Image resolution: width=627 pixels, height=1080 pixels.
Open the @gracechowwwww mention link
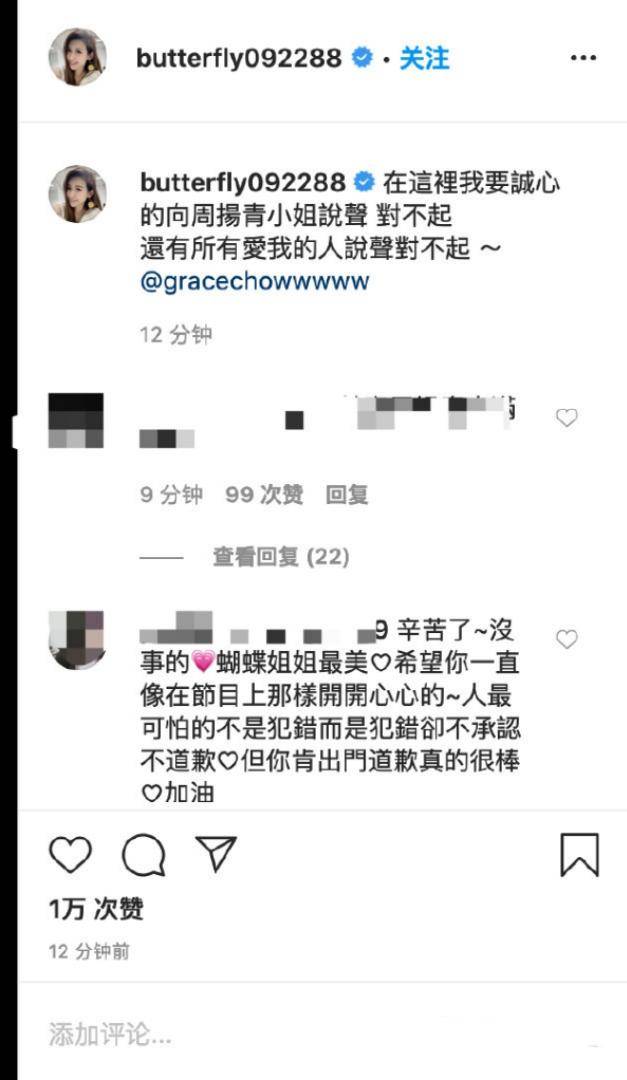coord(255,281)
